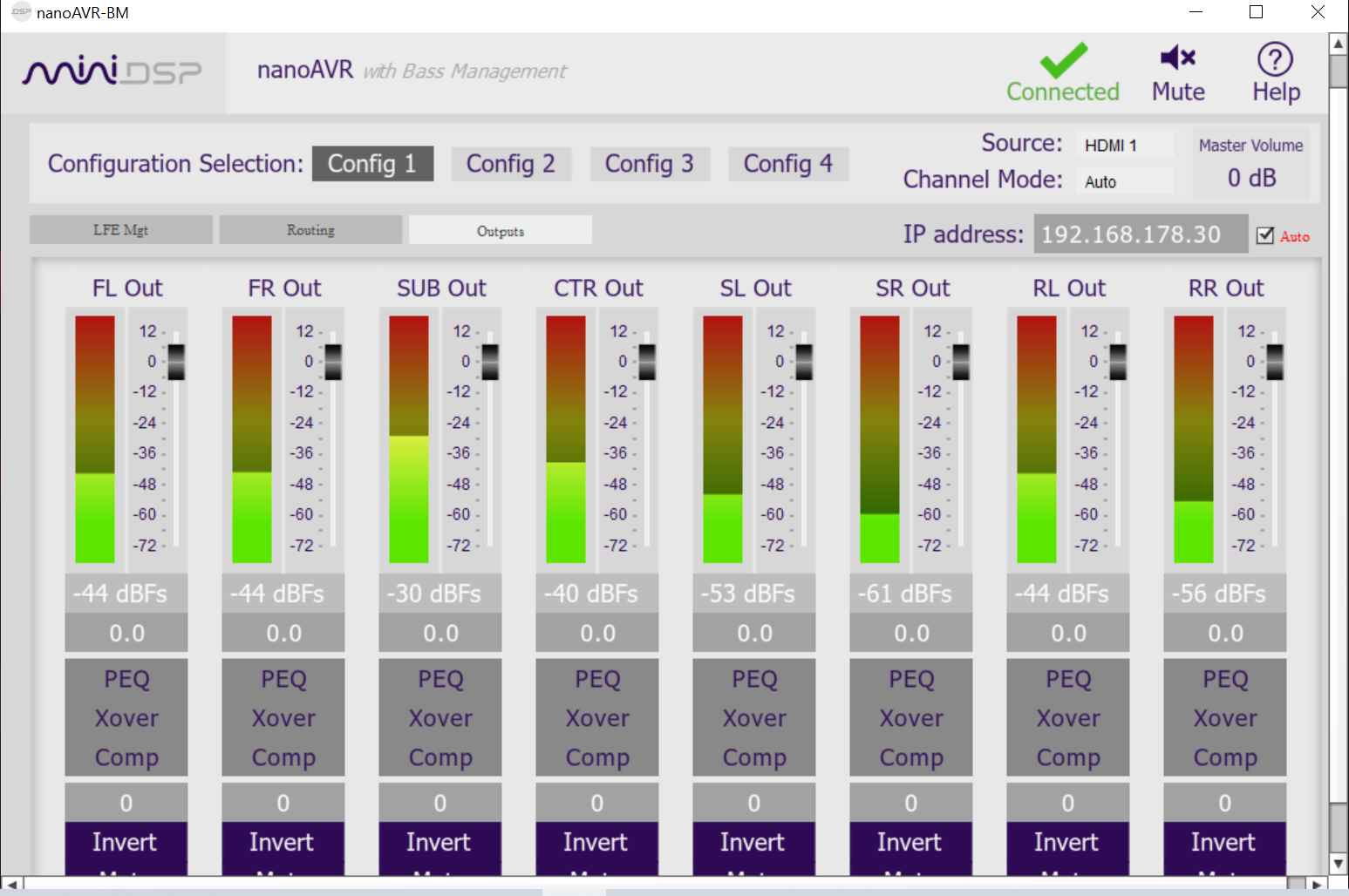This screenshot has height=896, width=1349.
Task: Open Xover settings for CTR Out
Action: tap(597, 718)
